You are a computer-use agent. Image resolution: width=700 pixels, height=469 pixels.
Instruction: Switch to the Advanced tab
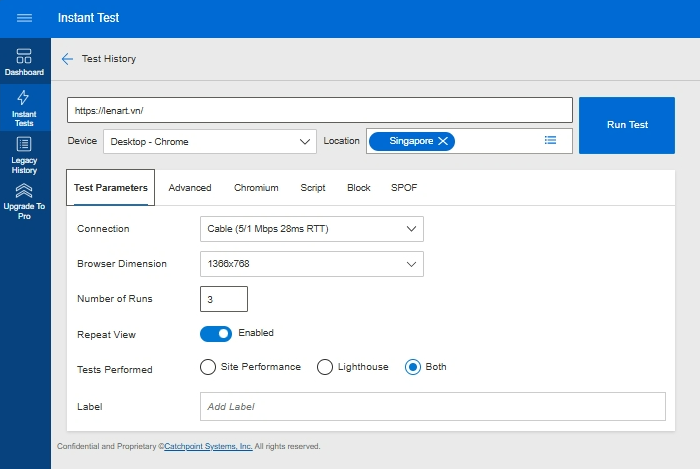tap(190, 188)
